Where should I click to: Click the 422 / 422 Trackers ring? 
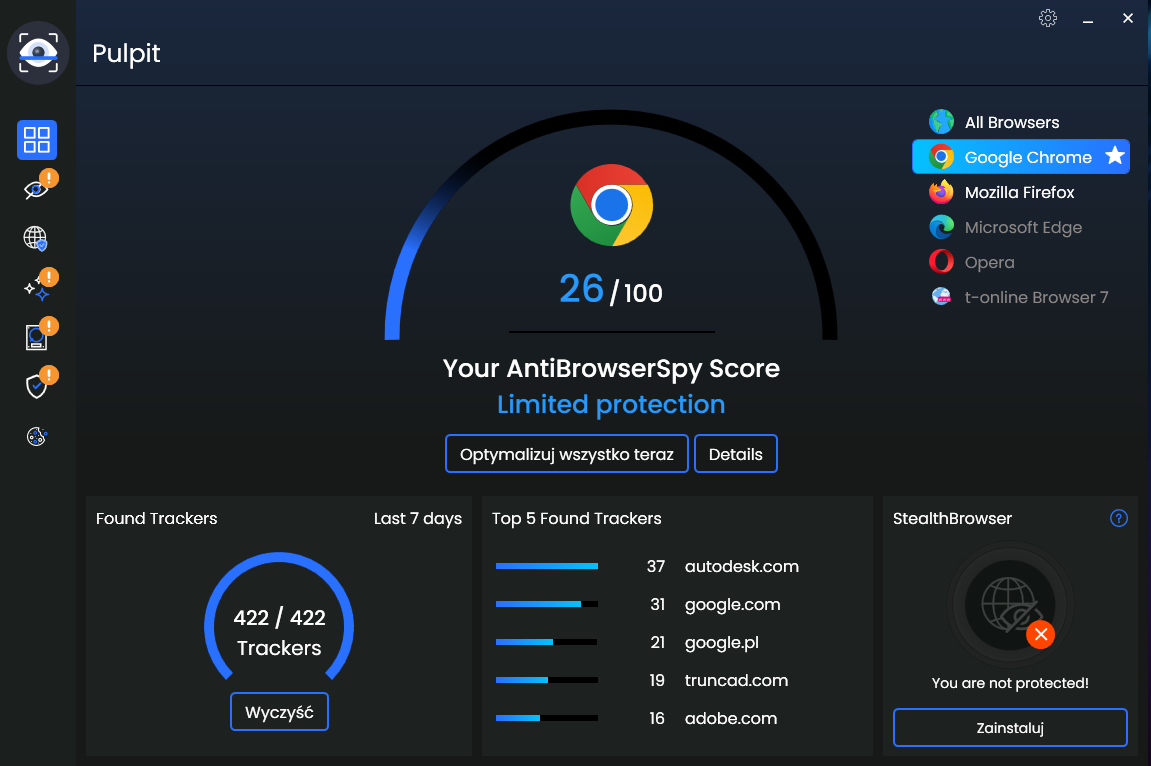click(279, 618)
